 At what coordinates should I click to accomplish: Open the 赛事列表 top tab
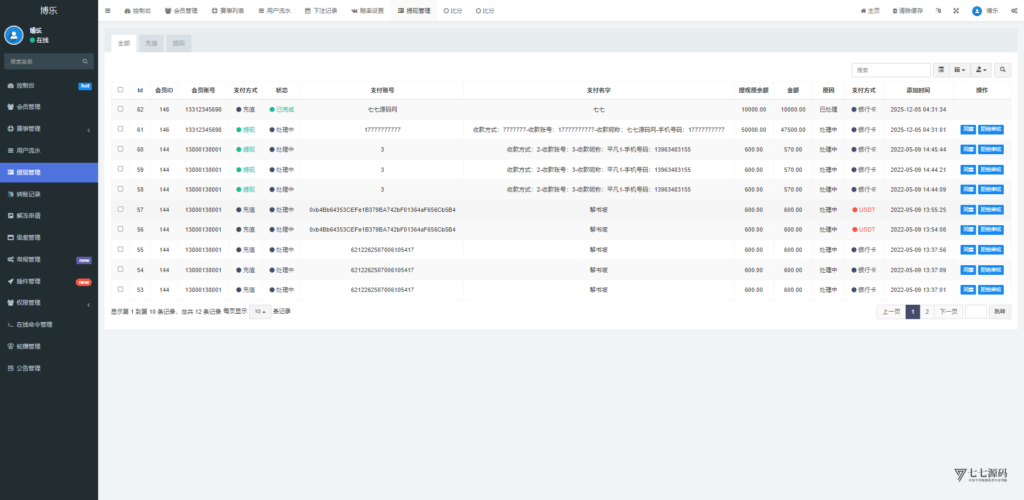[228, 11]
